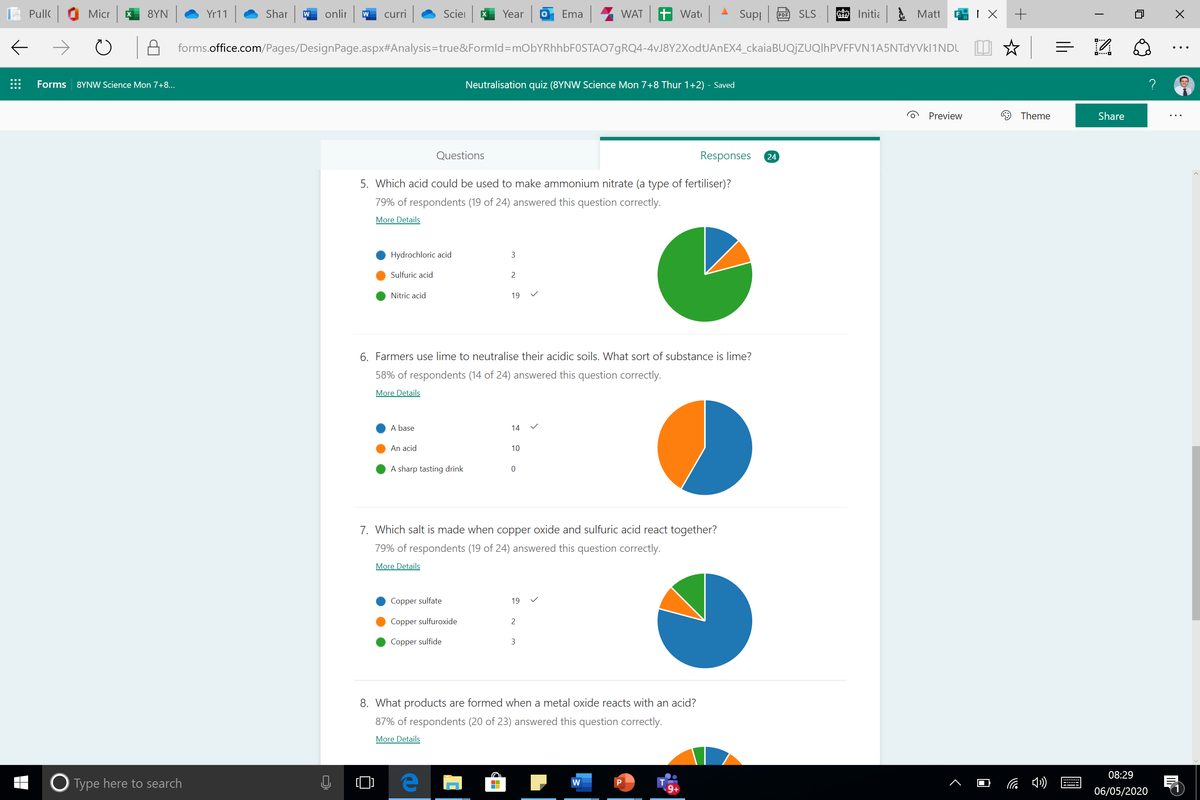Switch to PowerPoint on the taskbar
Screen dimensions: 1200x800
pos(624,783)
